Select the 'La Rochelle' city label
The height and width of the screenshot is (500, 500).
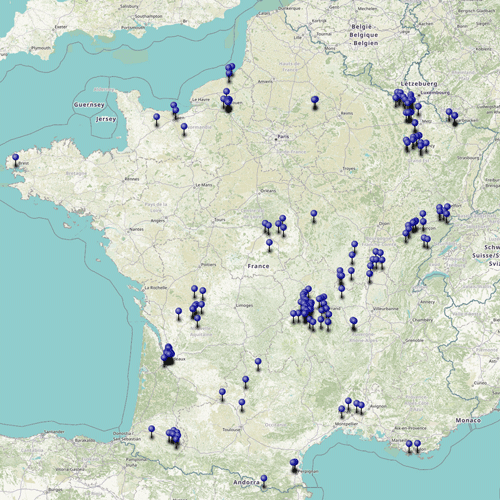click(x=156, y=287)
